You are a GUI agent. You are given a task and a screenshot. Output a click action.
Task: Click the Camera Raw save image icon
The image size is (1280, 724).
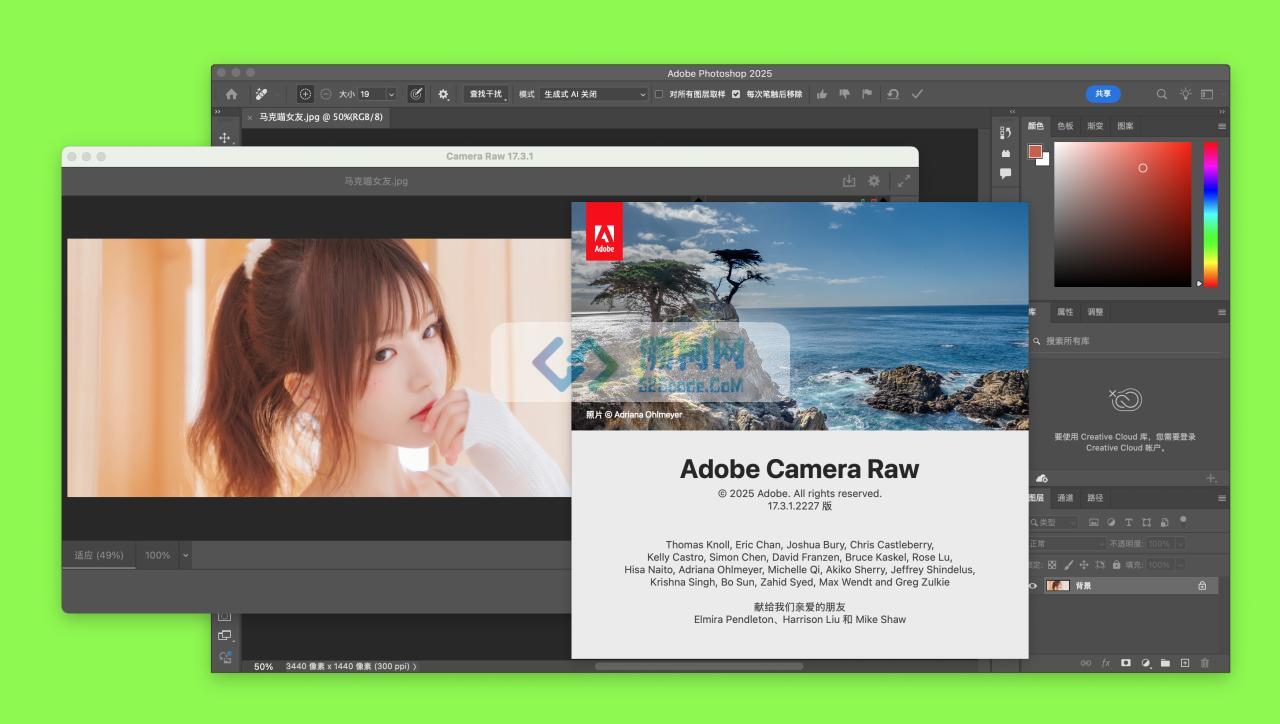point(849,181)
